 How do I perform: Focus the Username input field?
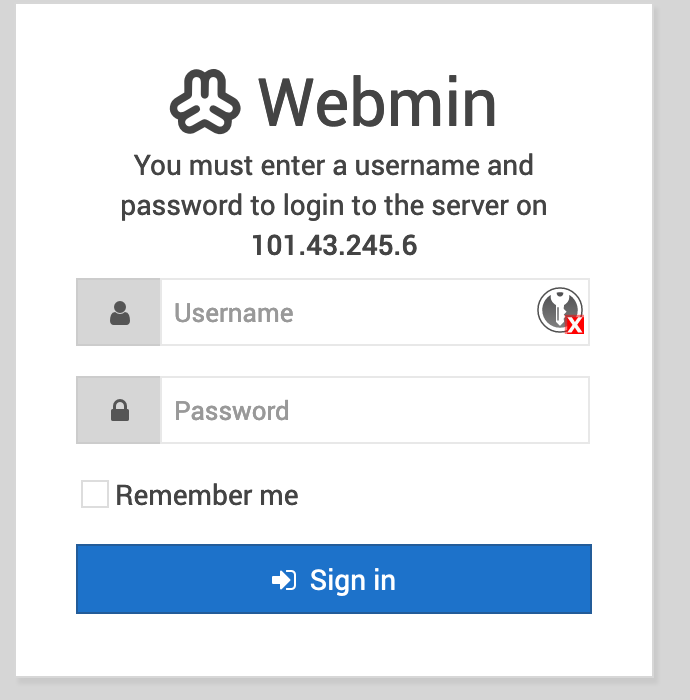coord(350,313)
